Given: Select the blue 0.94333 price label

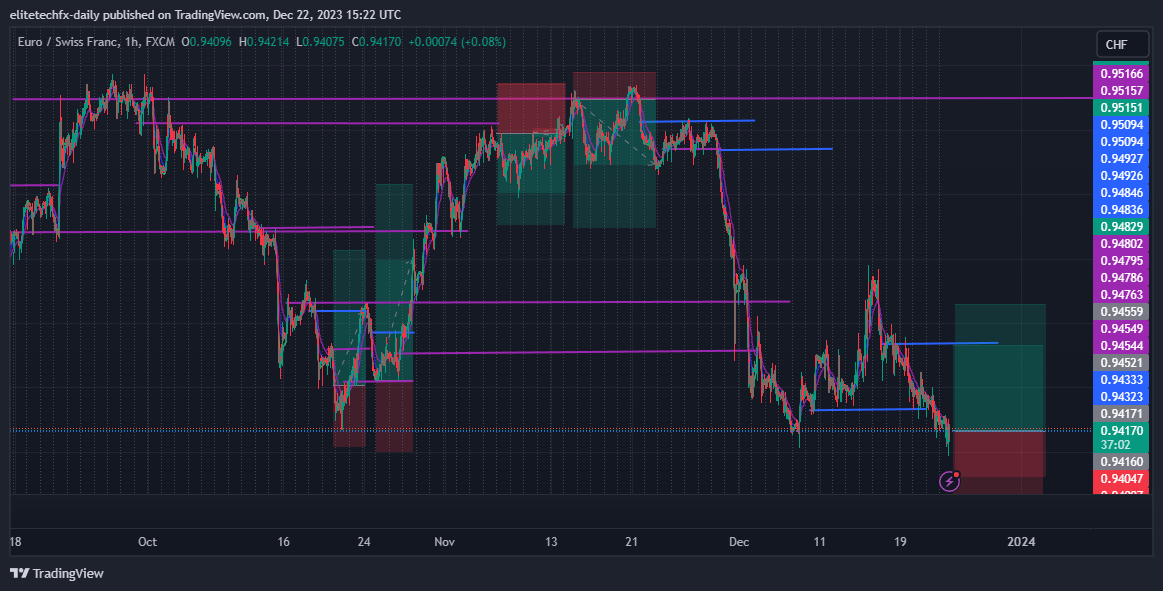Looking at the screenshot, I should coord(1121,380).
